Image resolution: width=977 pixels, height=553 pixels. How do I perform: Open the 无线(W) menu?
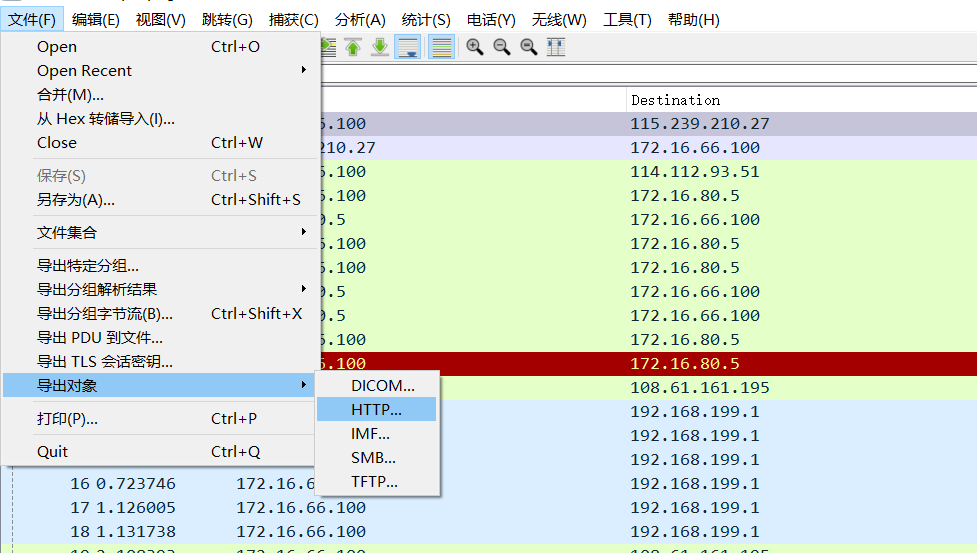(x=559, y=20)
